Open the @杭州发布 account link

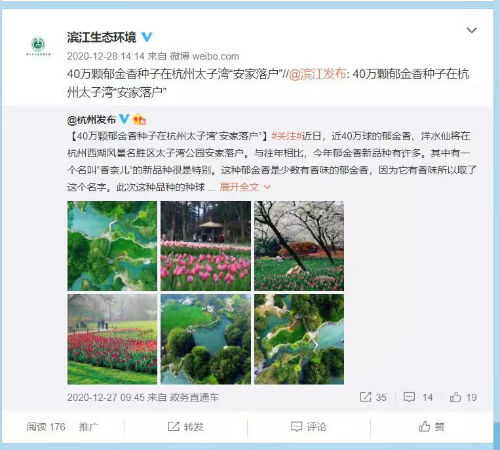(x=91, y=119)
